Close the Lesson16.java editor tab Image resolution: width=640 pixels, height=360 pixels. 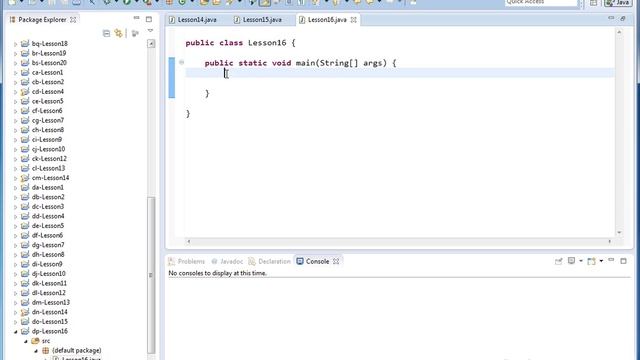pos(353,20)
